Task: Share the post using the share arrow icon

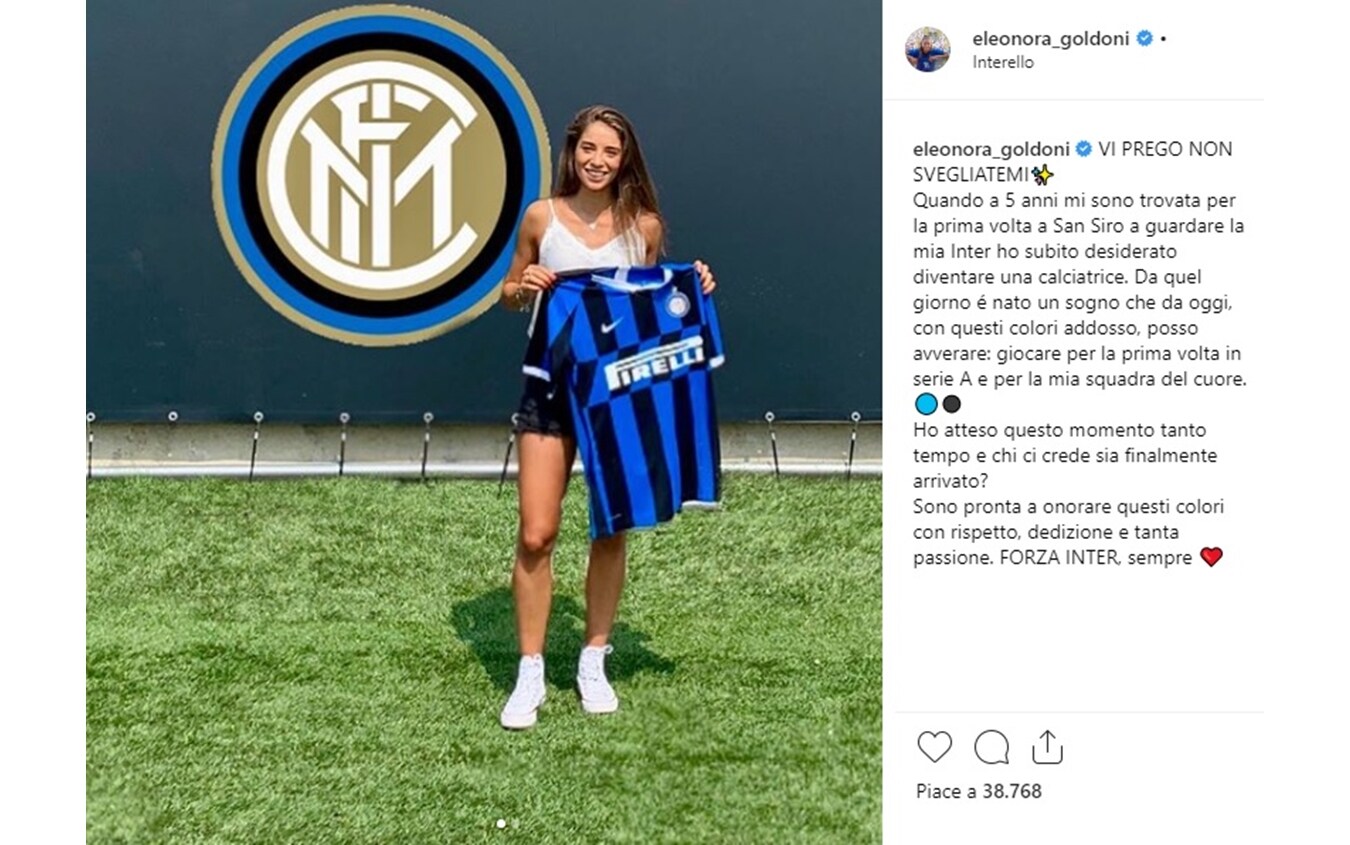Action: tap(1047, 746)
